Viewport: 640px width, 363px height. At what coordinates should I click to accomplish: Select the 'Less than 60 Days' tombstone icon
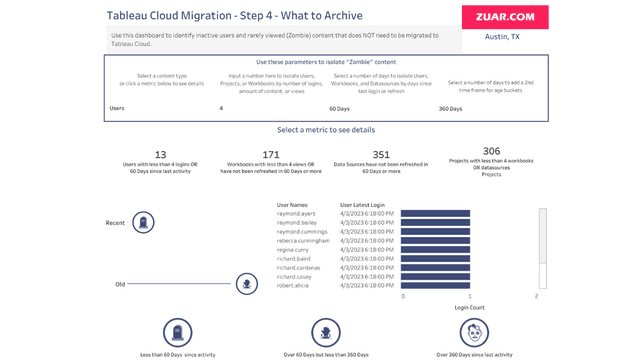click(x=178, y=332)
